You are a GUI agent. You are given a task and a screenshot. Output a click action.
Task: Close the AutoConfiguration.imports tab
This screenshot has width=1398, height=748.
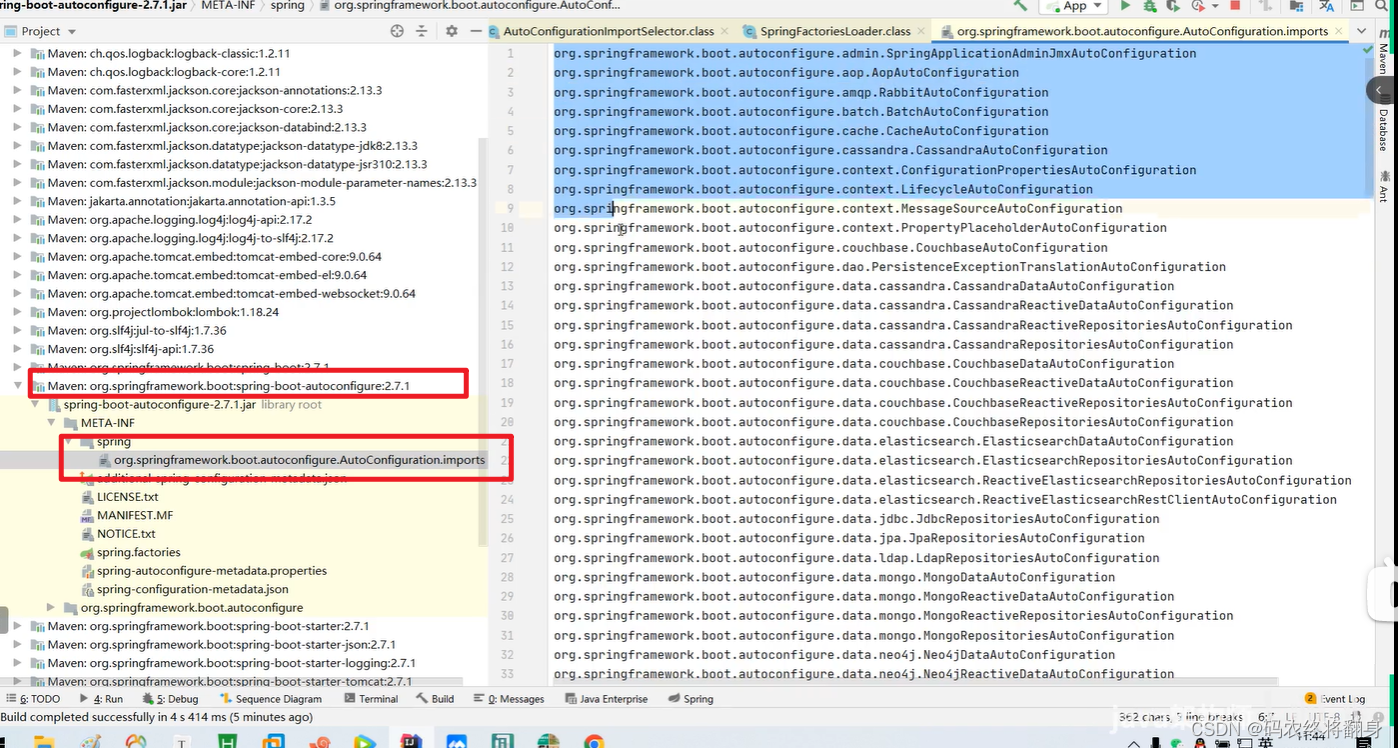1340,31
